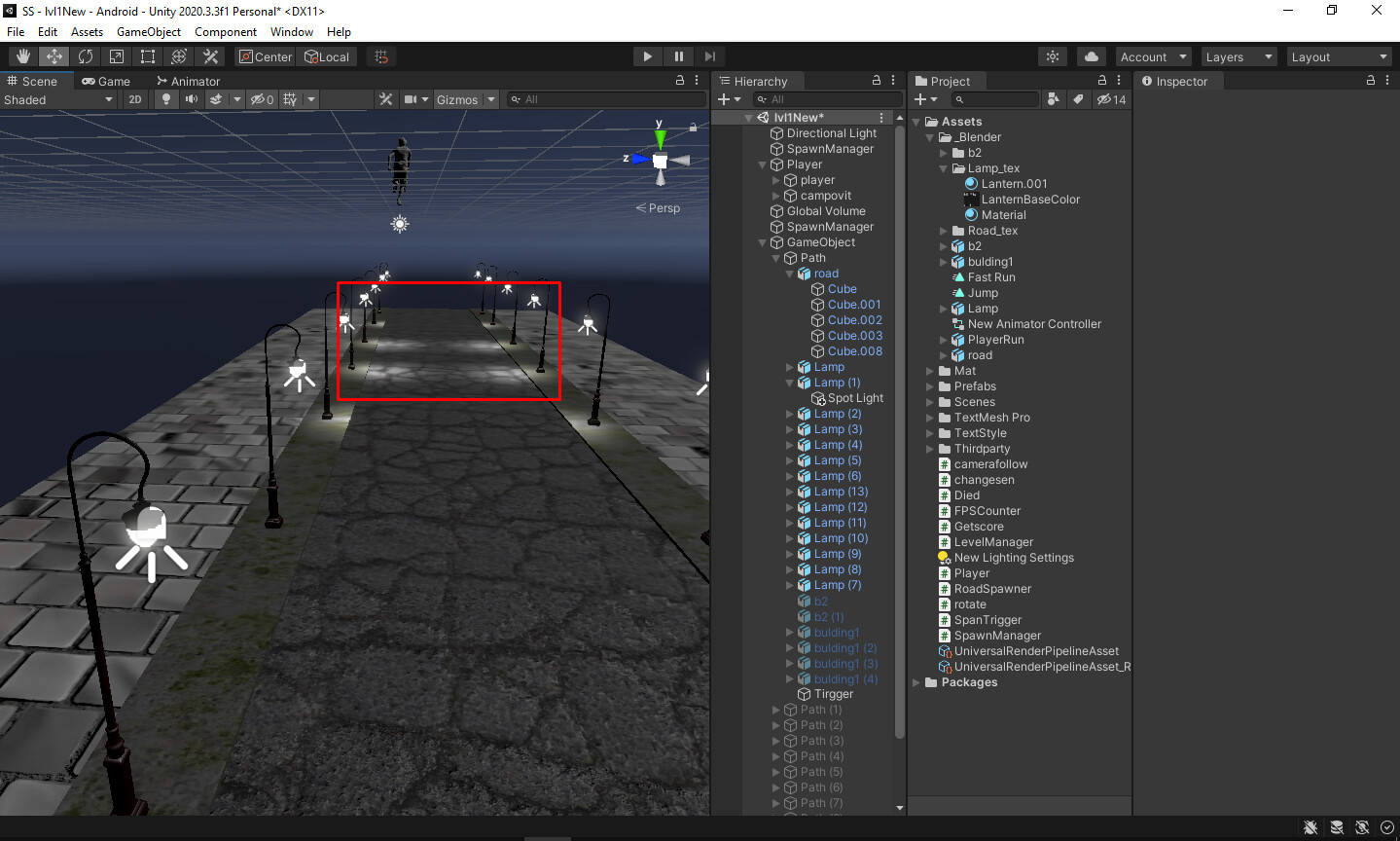Open cloud services icon

[x=1091, y=56]
